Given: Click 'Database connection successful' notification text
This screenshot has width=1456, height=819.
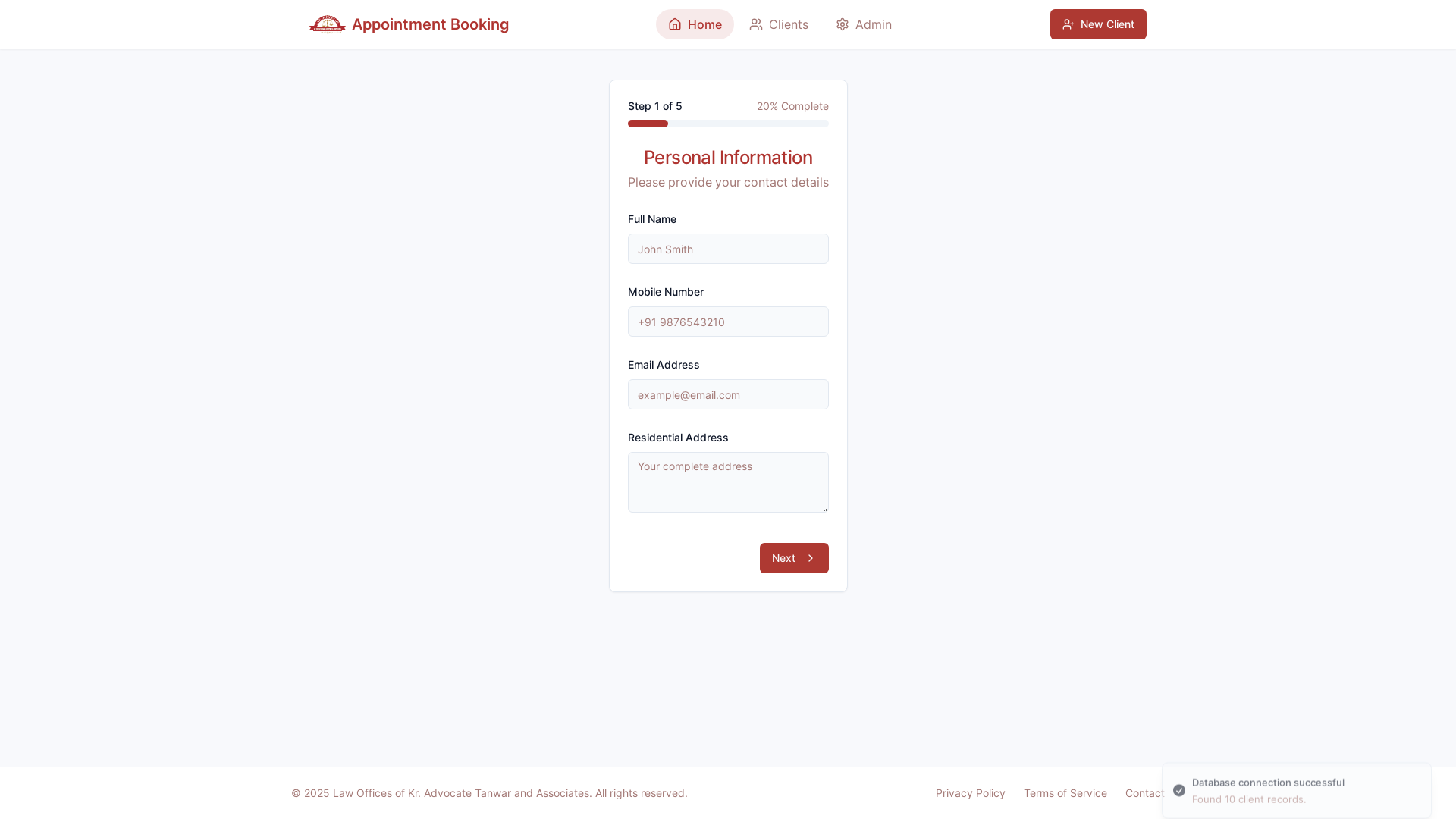Looking at the screenshot, I should point(1268,783).
